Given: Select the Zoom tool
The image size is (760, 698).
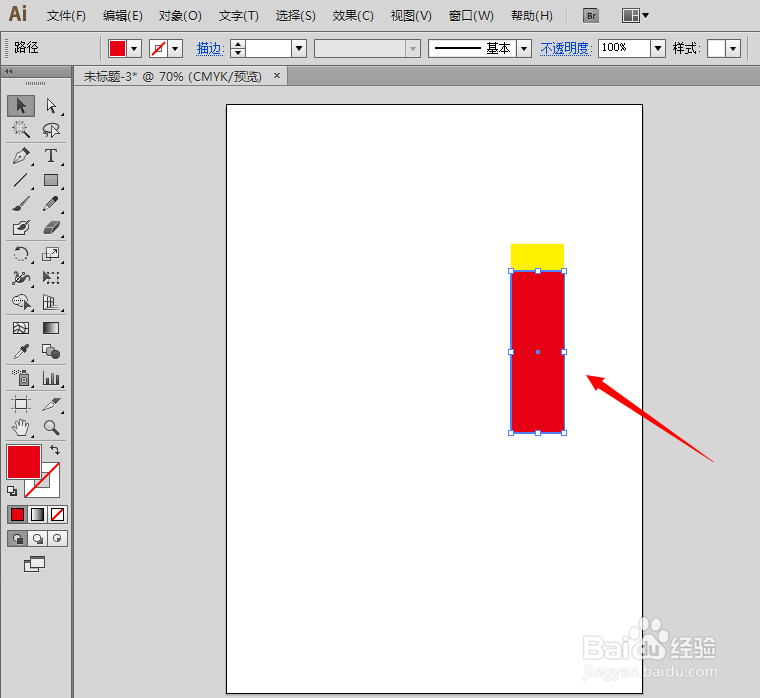Looking at the screenshot, I should [51, 428].
